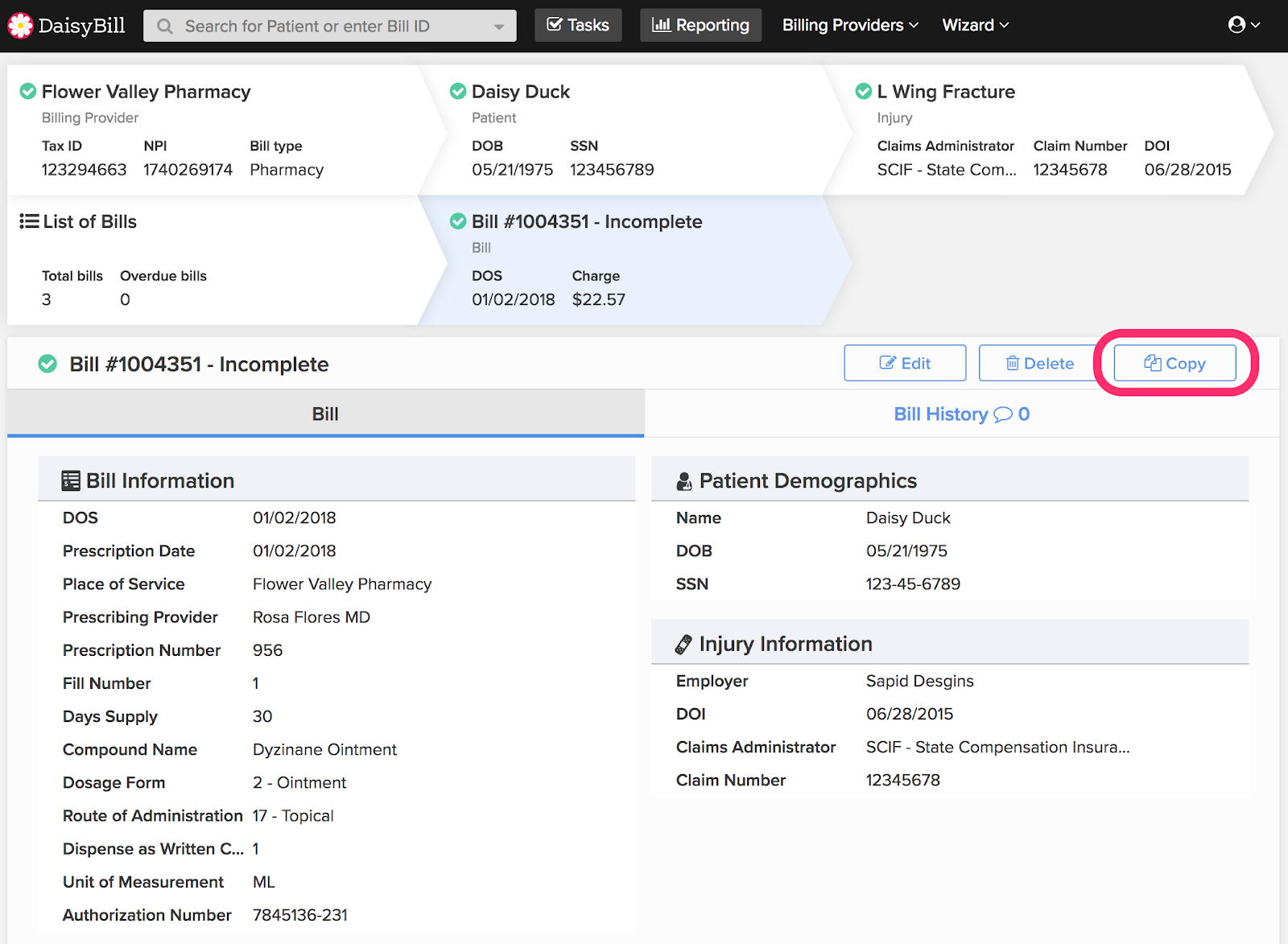Click Claim Number 12345678 in Injury Information
The image size is (1288, 944).
(903, 781)
